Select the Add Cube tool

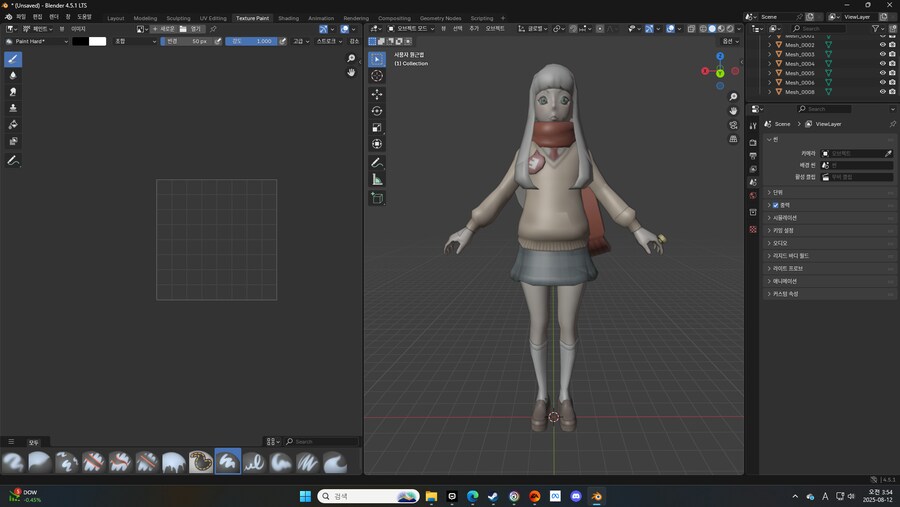coord(377,199)
